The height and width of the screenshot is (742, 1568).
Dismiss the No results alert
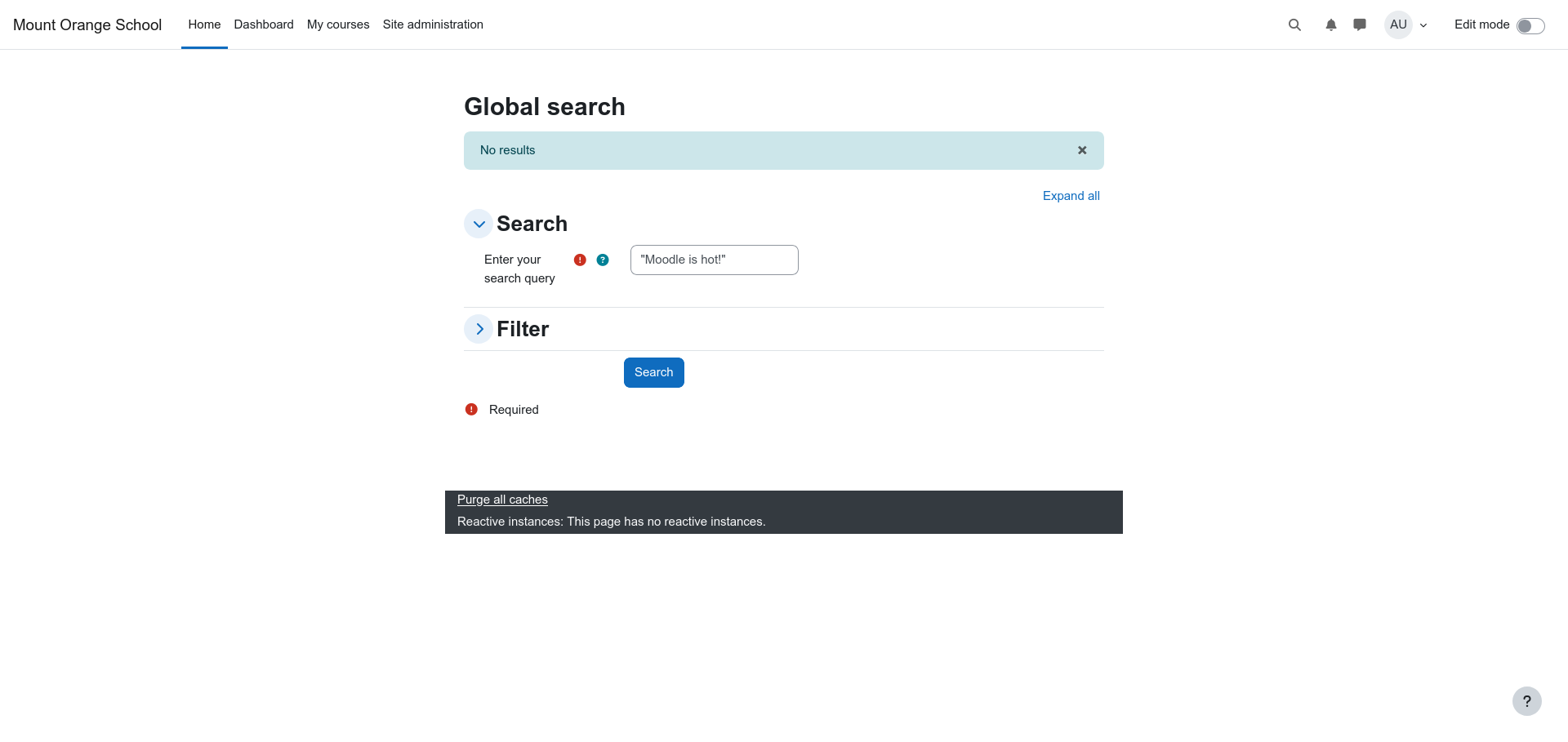(x=1082, y=150)
